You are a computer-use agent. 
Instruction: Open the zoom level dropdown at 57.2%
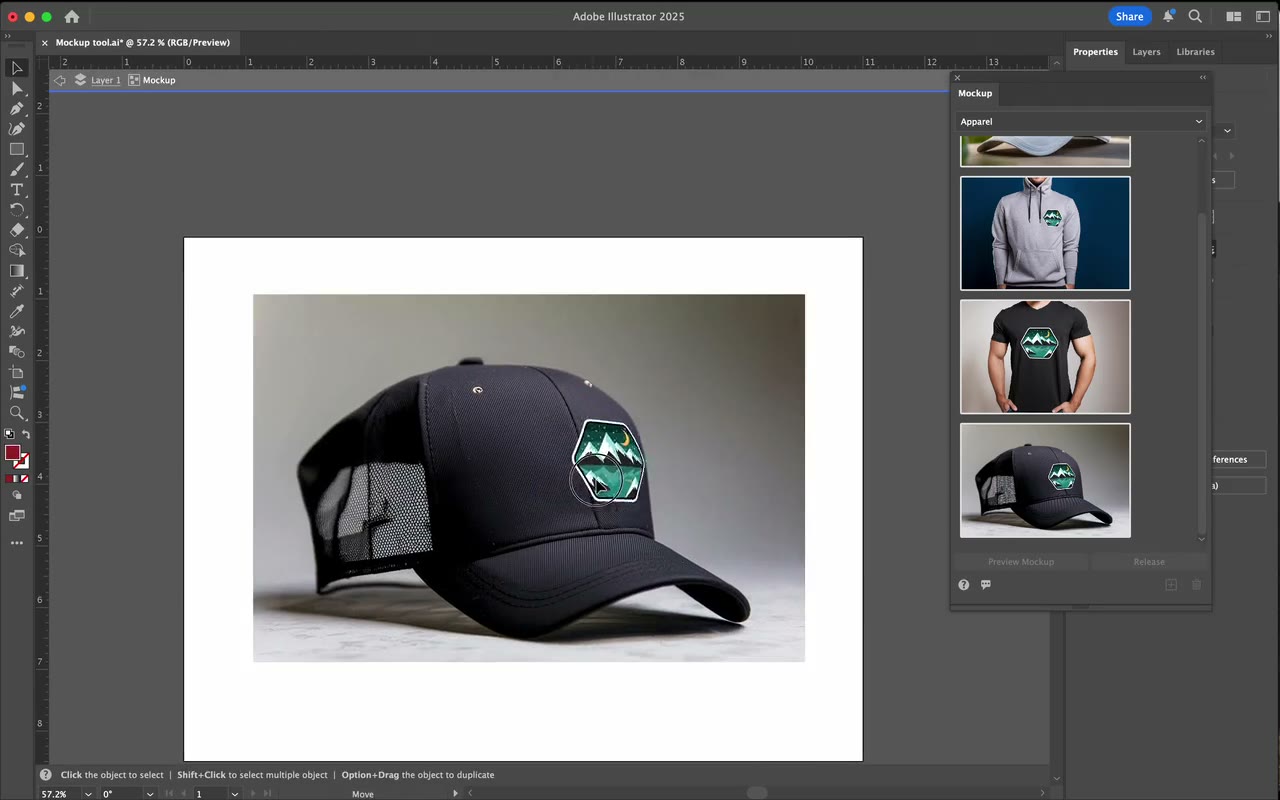[x=88, y=794]
